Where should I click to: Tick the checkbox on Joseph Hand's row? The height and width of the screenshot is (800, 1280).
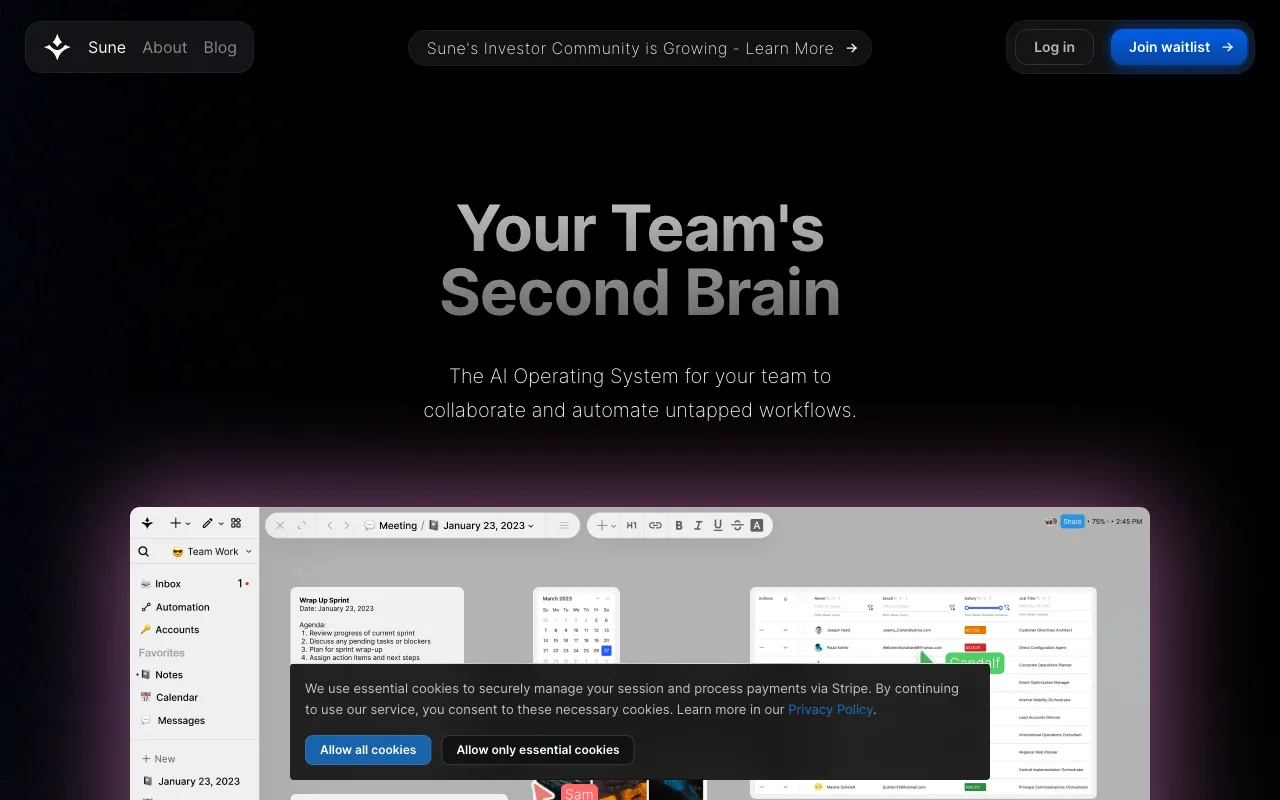[x=801, y=630]
